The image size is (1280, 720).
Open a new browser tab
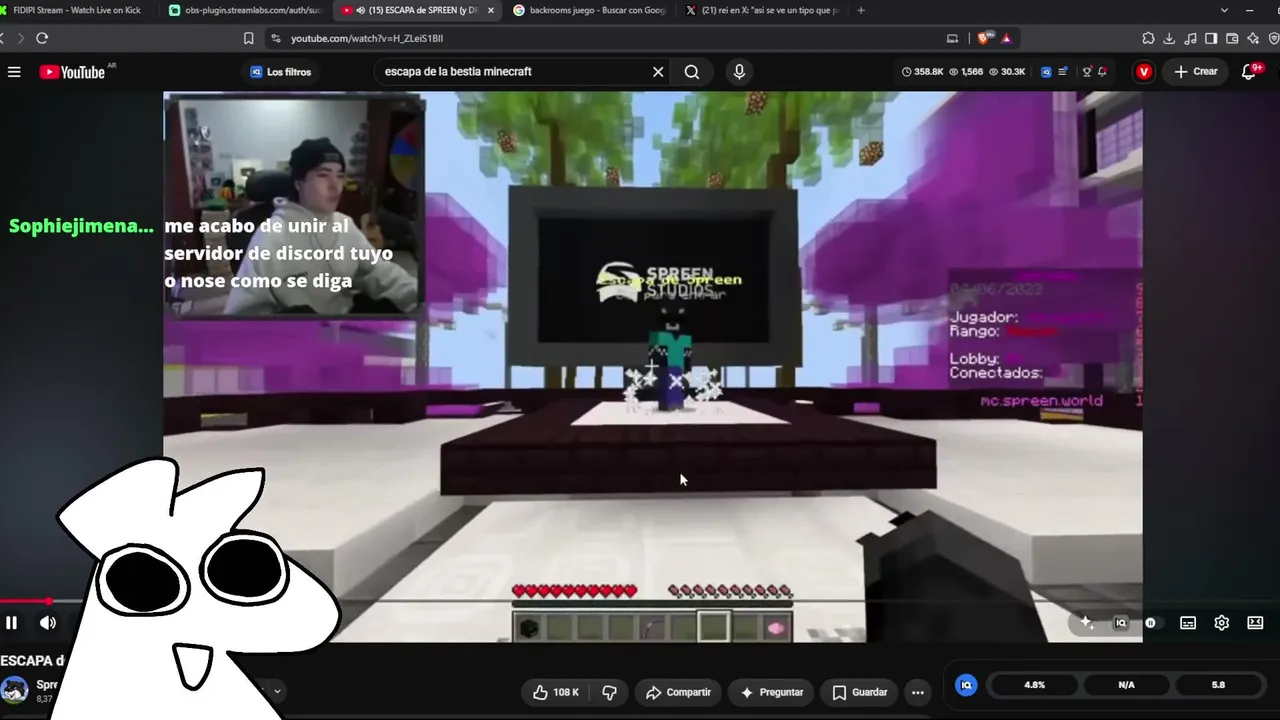point(861,10)
